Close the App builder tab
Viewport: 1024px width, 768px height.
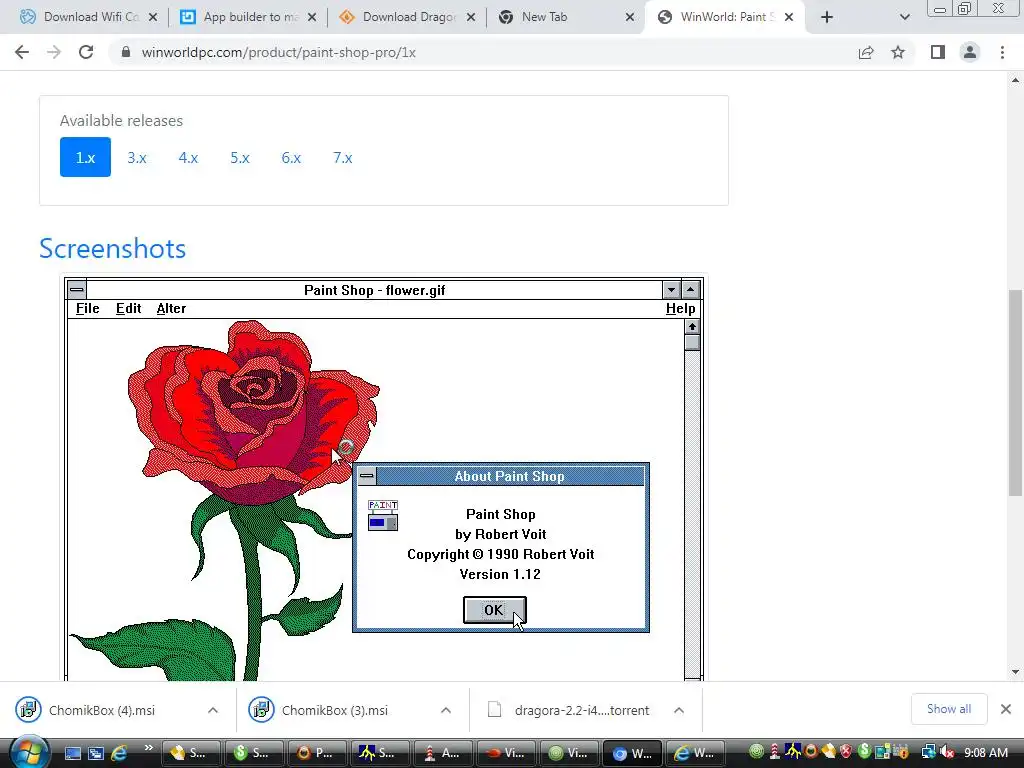point(312,17)
